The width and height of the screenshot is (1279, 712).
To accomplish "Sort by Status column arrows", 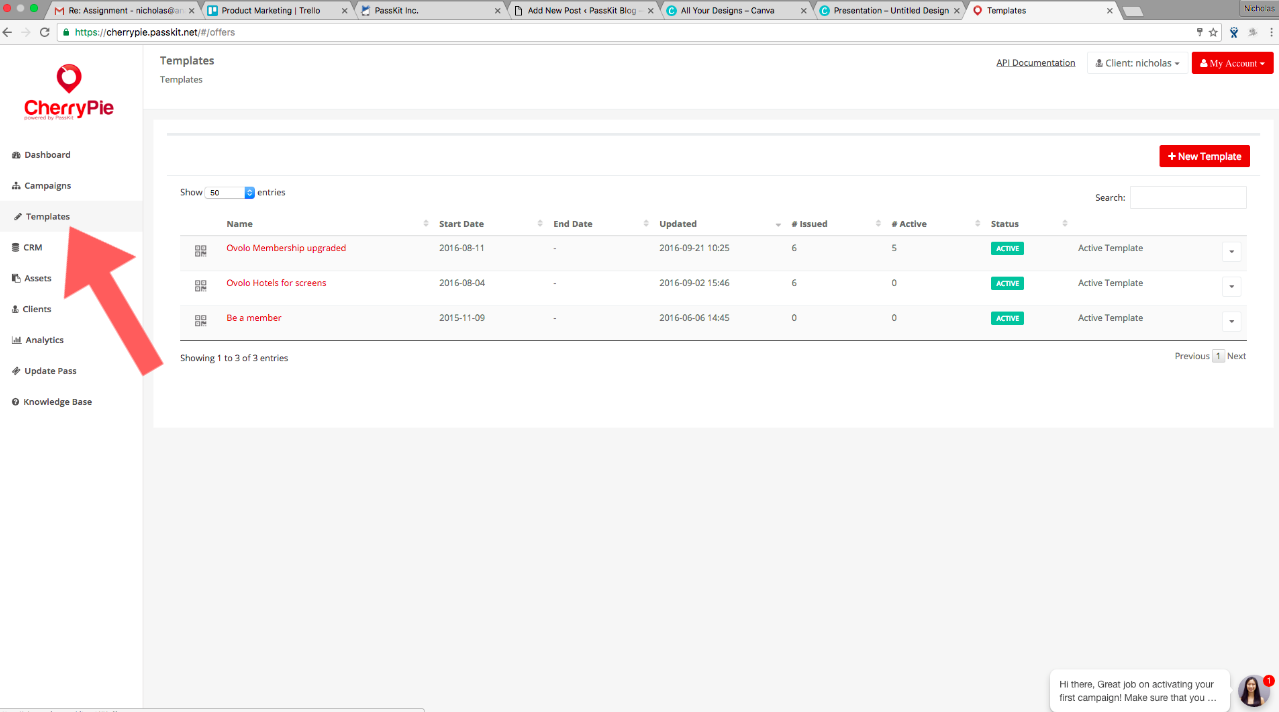I will [1065, 224].
